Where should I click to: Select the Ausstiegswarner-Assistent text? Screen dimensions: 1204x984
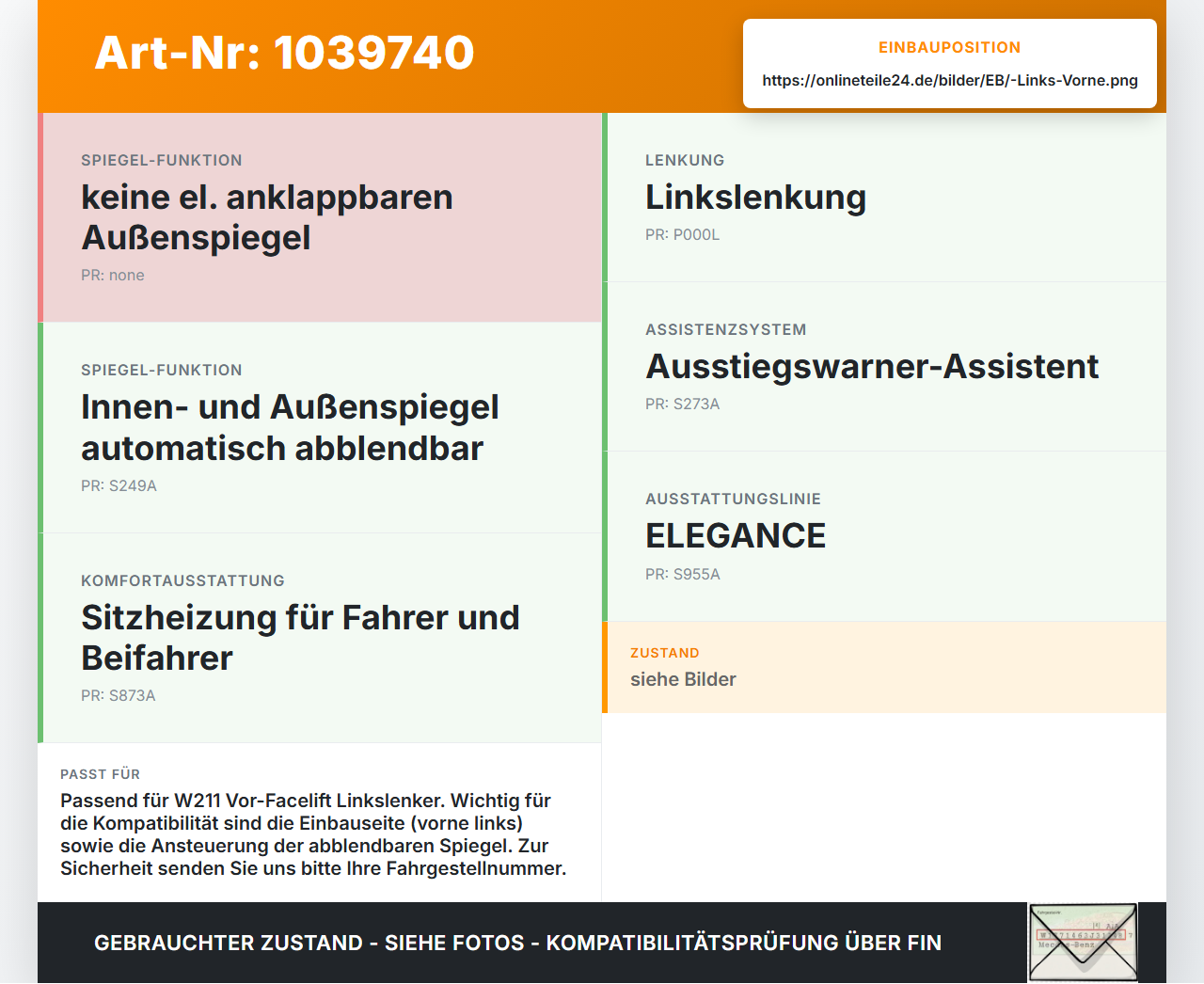(x=872, y=366)
